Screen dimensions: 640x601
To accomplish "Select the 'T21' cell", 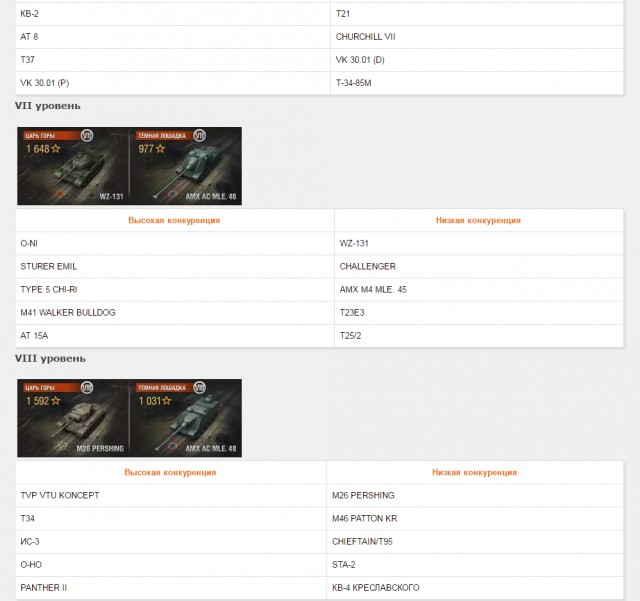I will point(477,14).
